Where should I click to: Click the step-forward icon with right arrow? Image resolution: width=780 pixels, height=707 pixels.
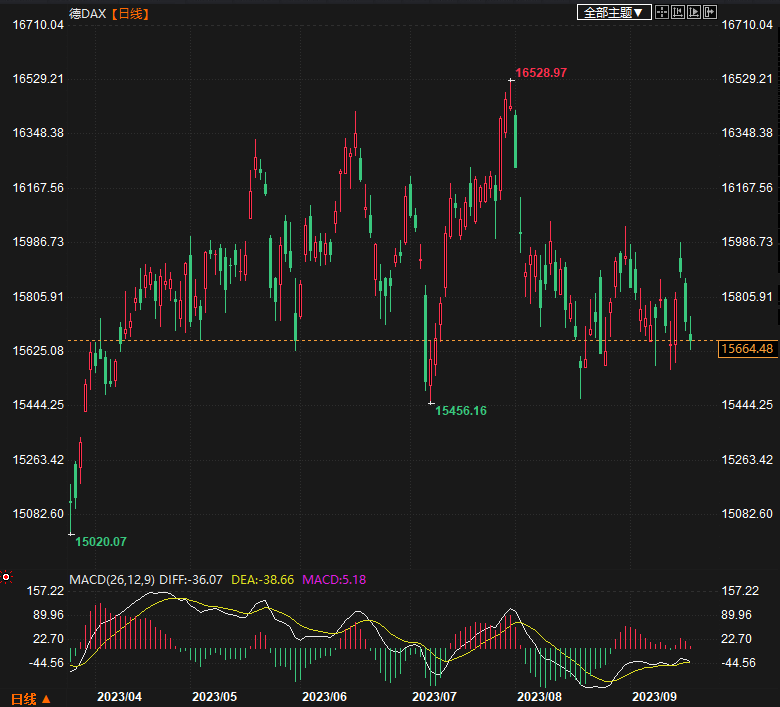694,12
